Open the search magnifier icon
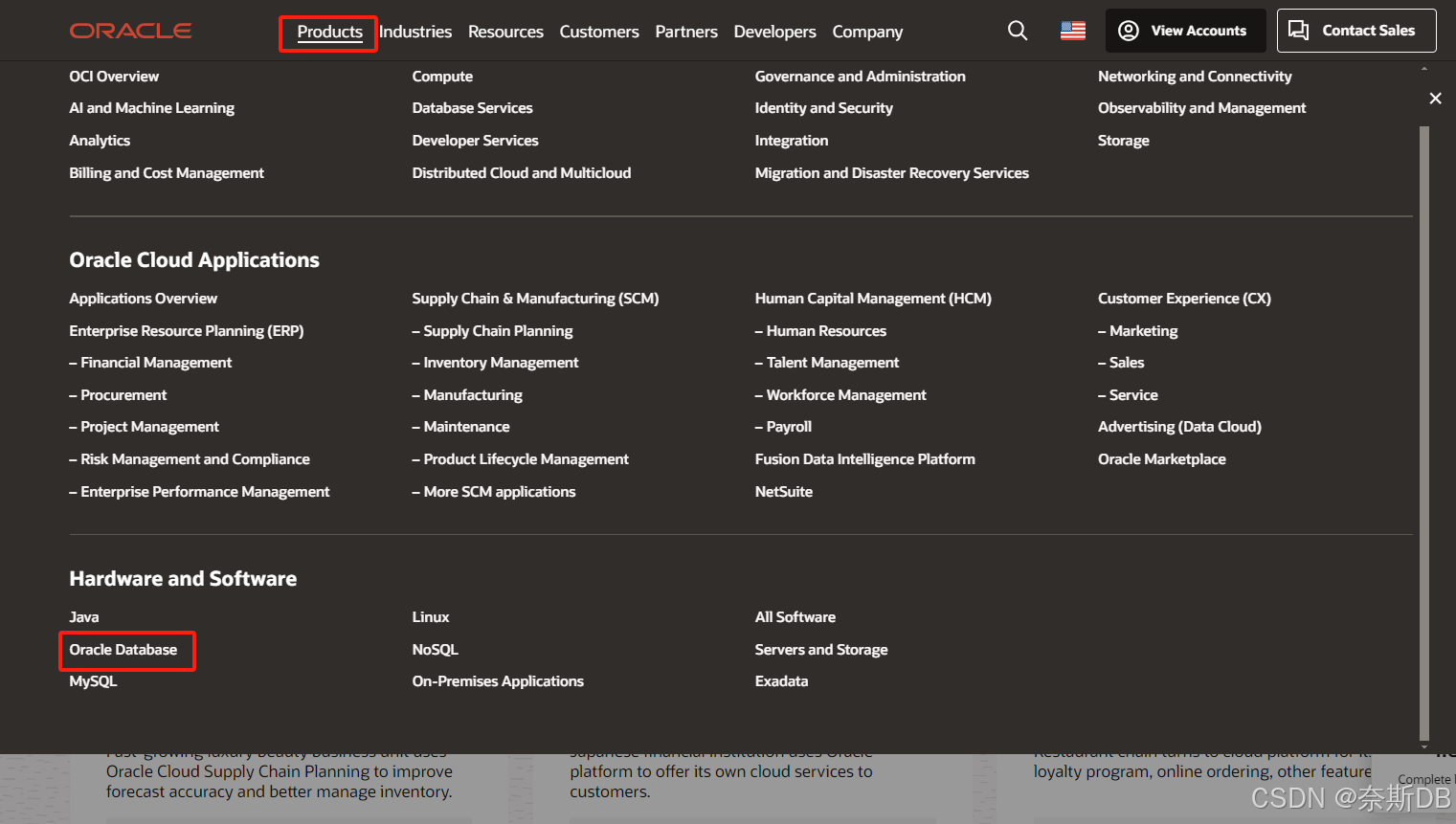This screenshot has height=824, width=1456. point(1018,31)
